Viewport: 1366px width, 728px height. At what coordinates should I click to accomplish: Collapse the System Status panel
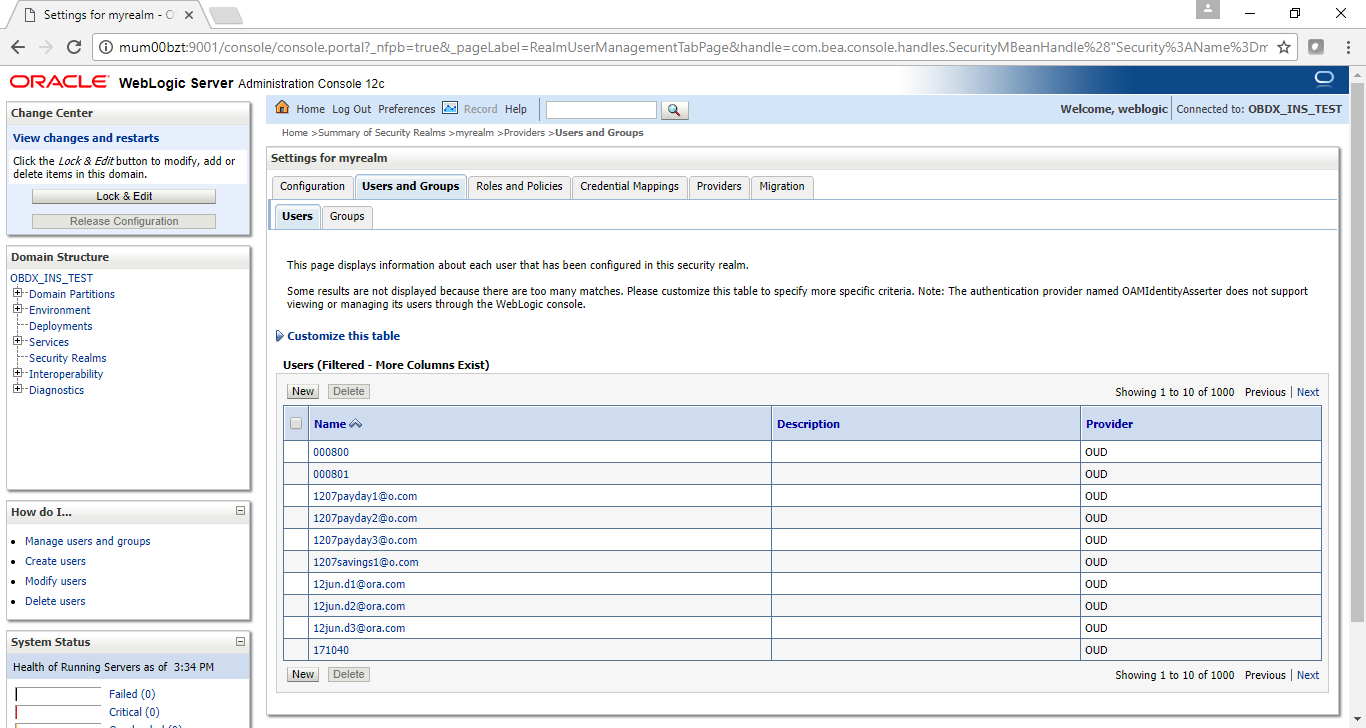click(x=240, y=641)
